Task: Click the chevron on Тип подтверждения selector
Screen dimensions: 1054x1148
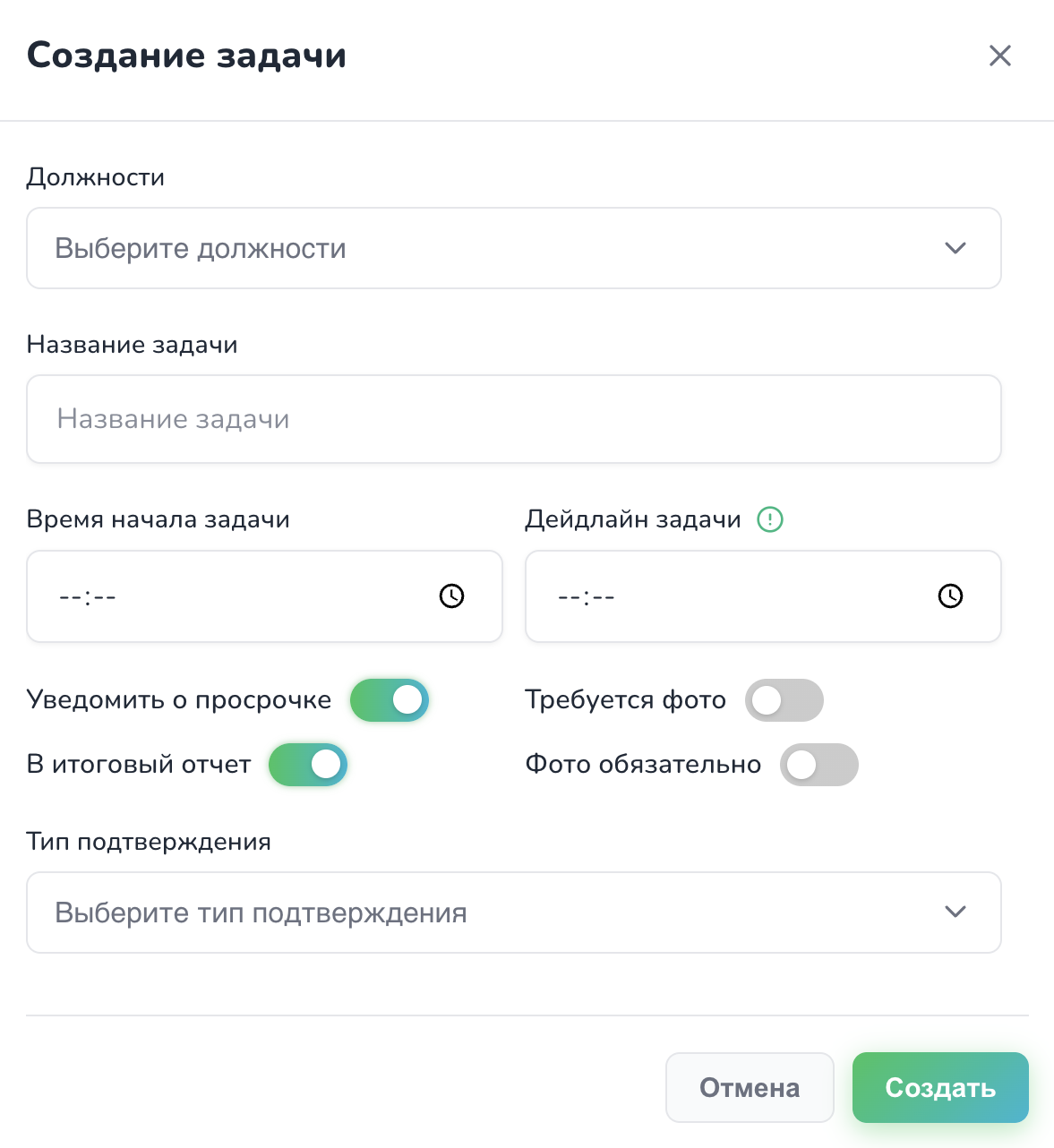Action: pyautogui.click(x=955, y=912)
